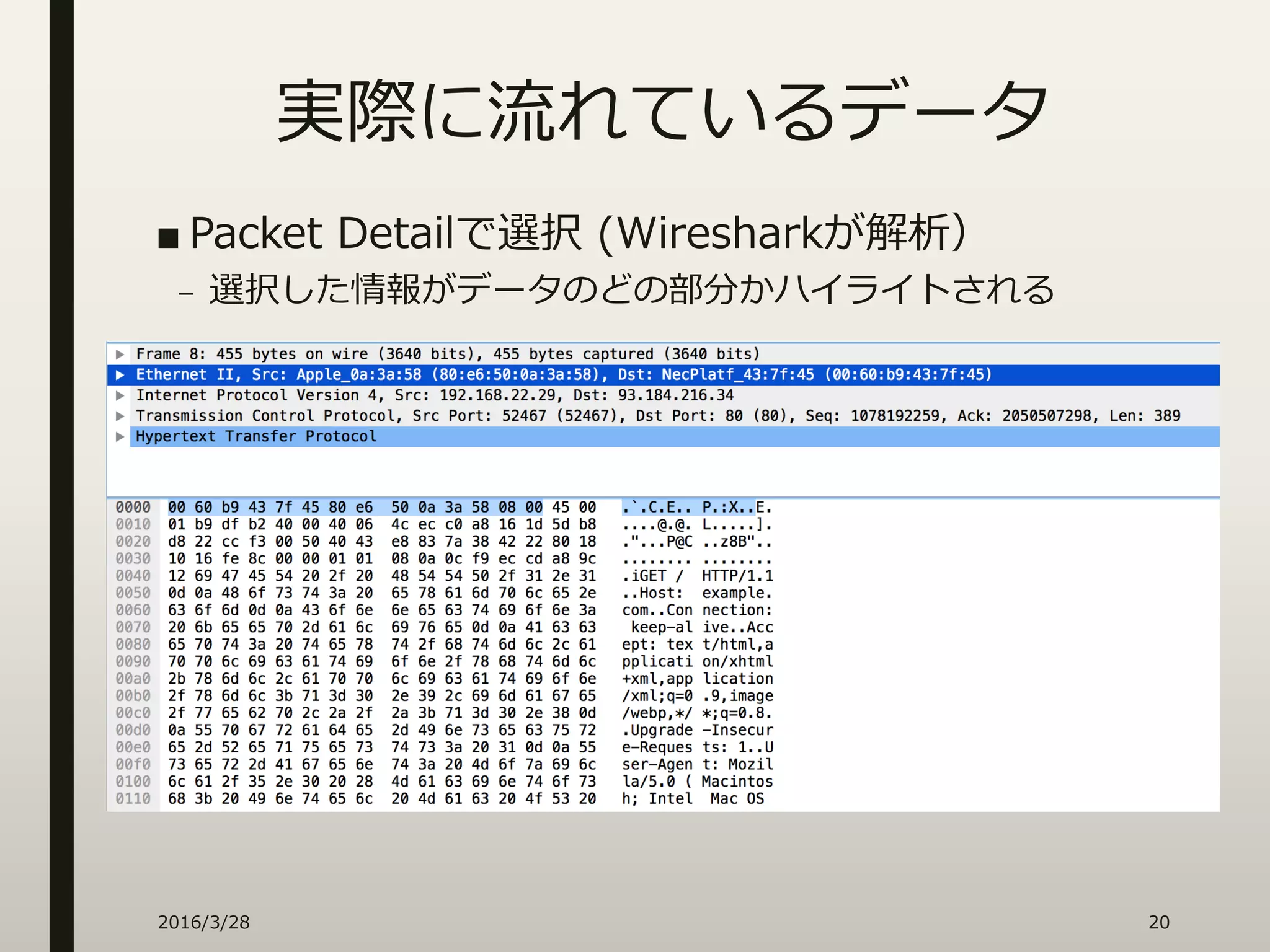The image size is (1270, 952).
Task: Click hex offset 00c0
Action: 133,713
